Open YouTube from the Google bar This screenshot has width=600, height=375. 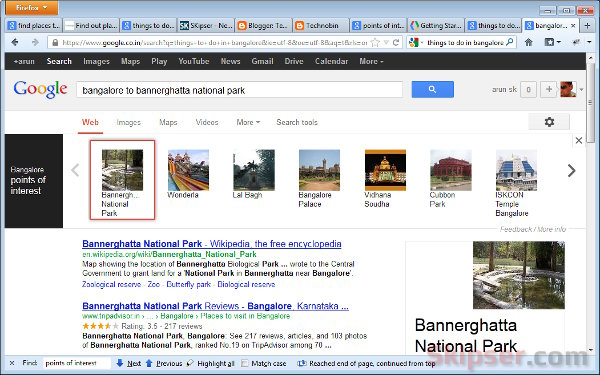(x=194, y=61)
